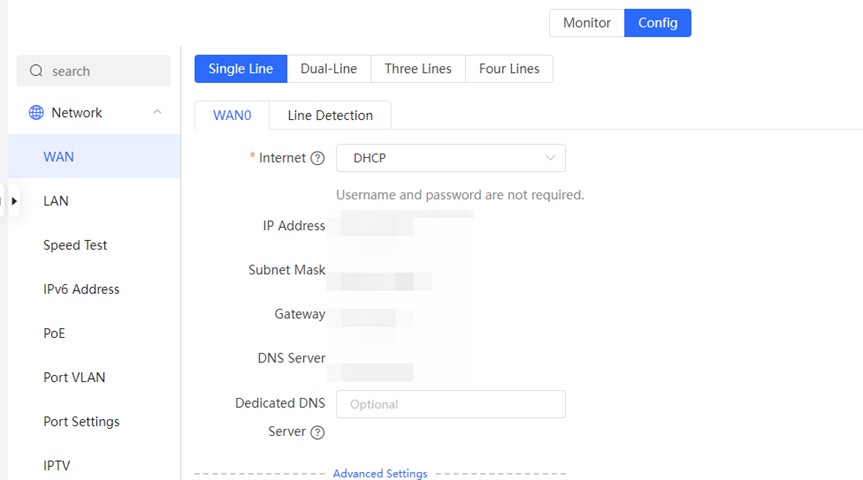Choose the Dual-Line option
This screenshot has height=480, width=863.
pyautogui.click(x=329, y=68)
